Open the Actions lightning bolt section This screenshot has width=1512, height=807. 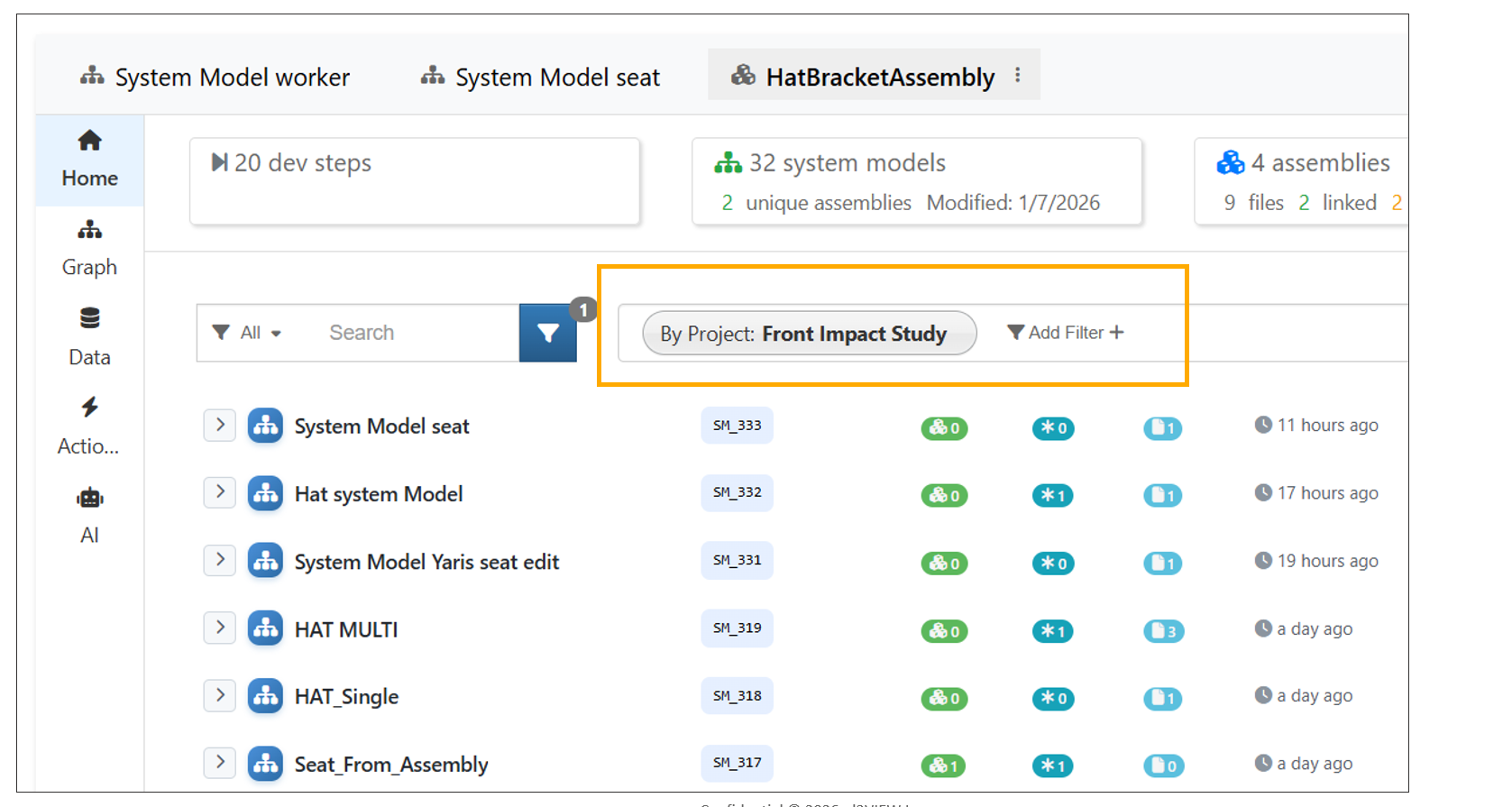[x=89, y=426]
